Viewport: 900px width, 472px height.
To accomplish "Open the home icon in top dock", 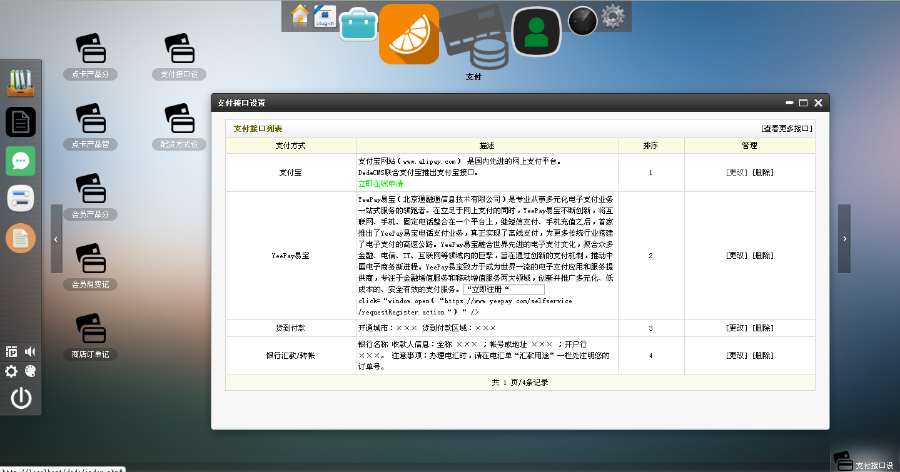I will click(x=300, y=16).
